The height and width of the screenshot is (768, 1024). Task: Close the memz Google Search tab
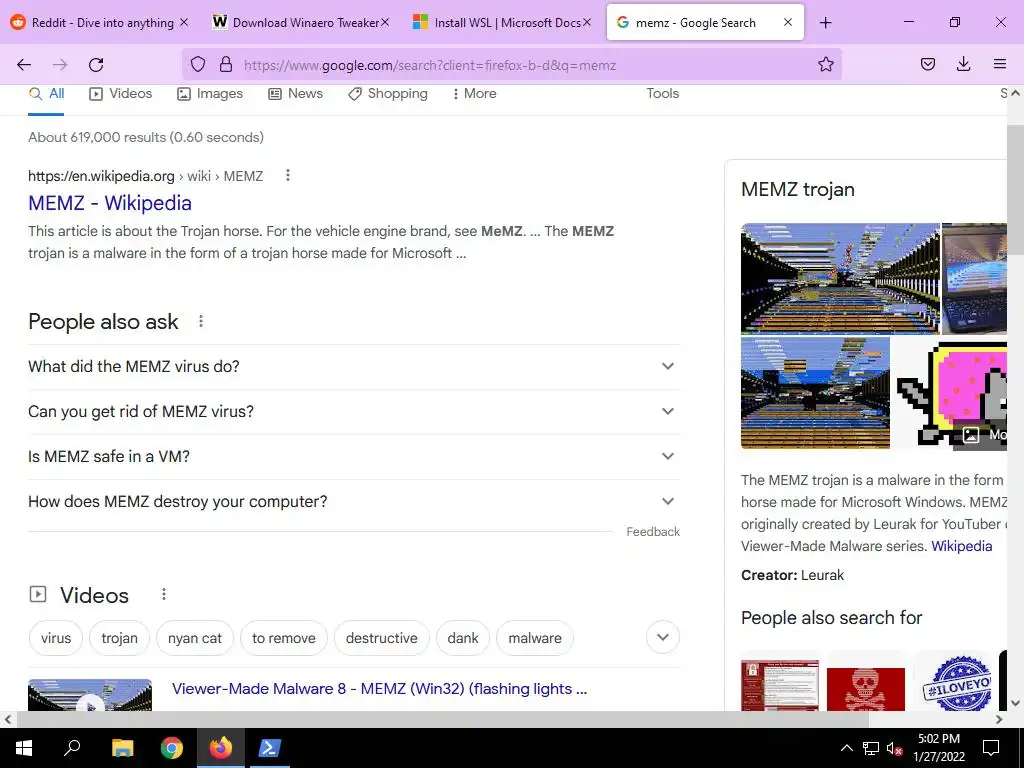click(788, 22)
